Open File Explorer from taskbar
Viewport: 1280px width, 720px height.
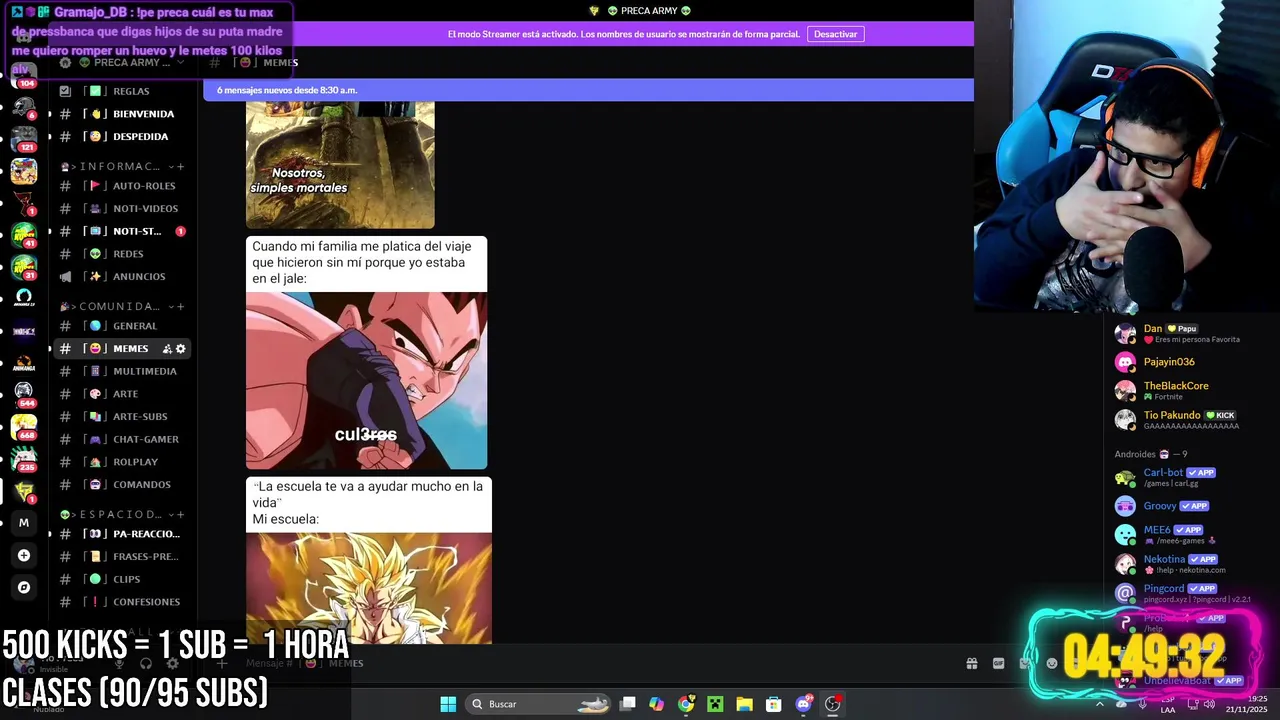[x=744, y=704]
